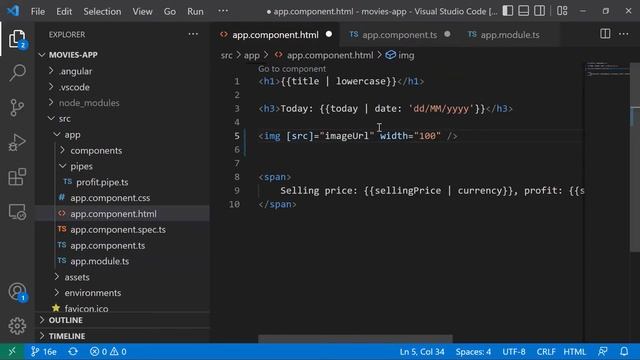Toggle Secondary Side Bar layout button
Screen dimensions: 640x360
(x=539, y=11)
